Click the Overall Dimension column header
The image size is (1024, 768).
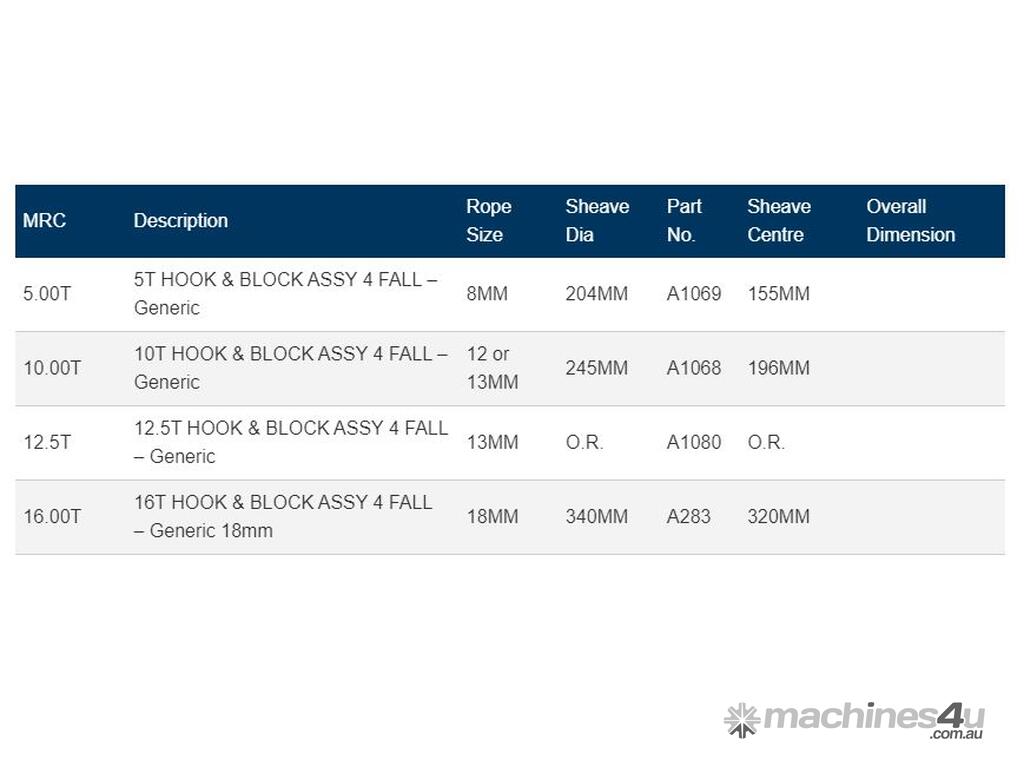tap(910, 221)
